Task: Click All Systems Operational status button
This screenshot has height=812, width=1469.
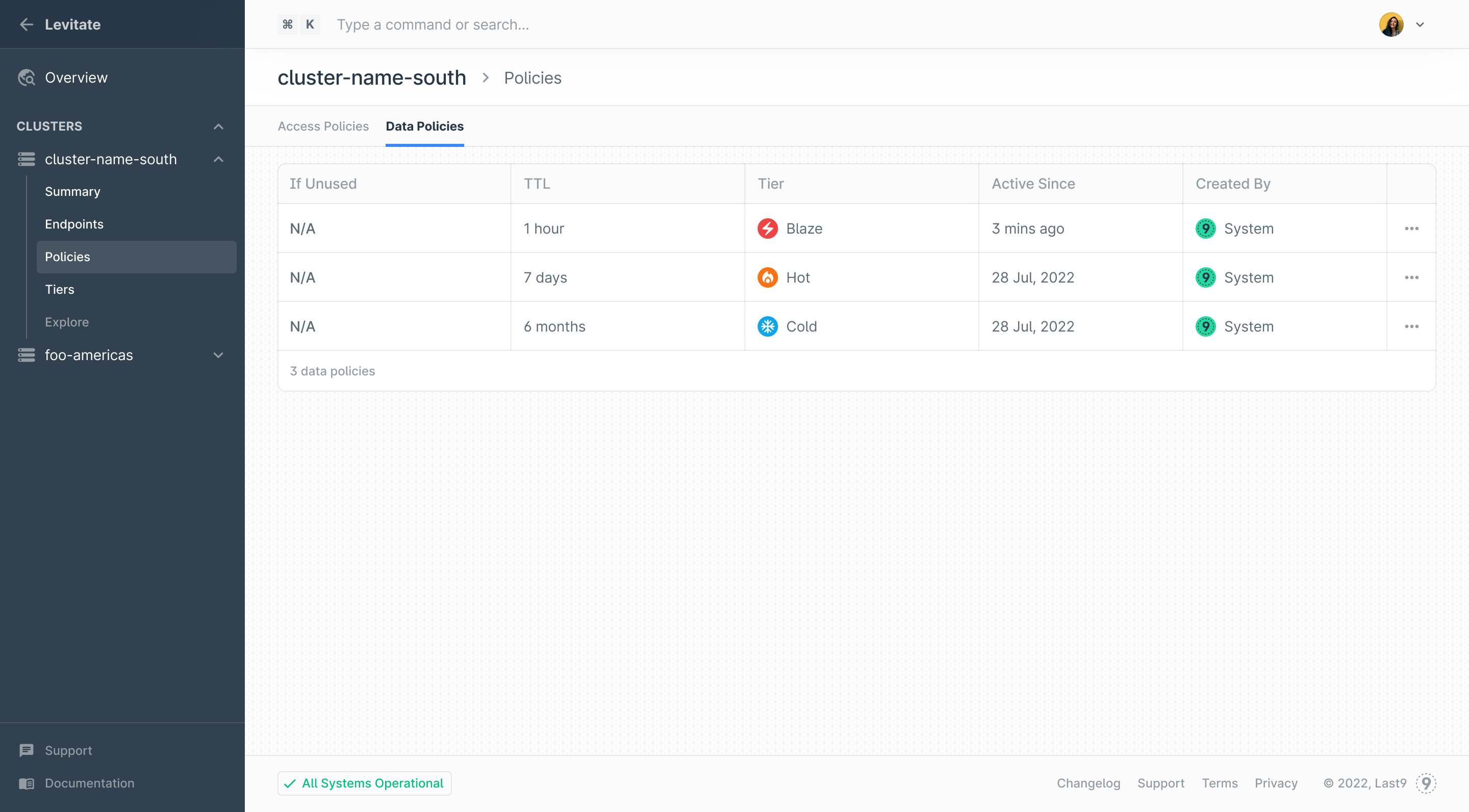Action: tap(364, 783)
